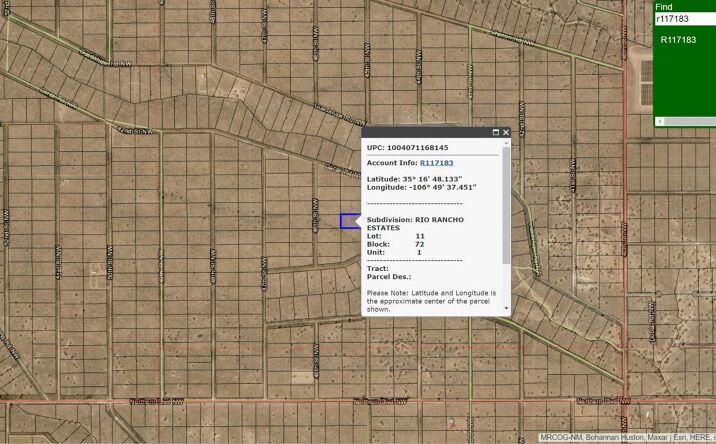716x444 pixels.
Task: Click the solar array beside the Find panel
Action: point(646,82)
